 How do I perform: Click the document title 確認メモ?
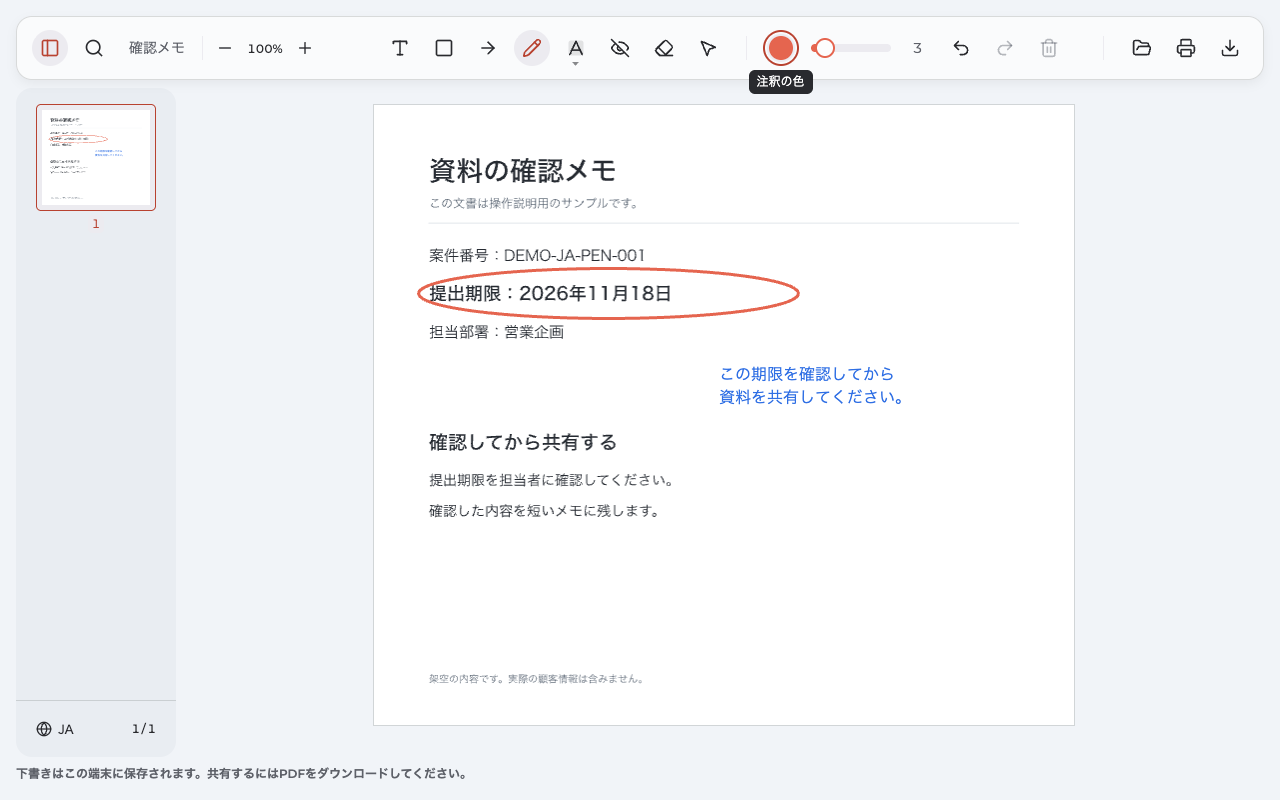[x=157, y=48]
